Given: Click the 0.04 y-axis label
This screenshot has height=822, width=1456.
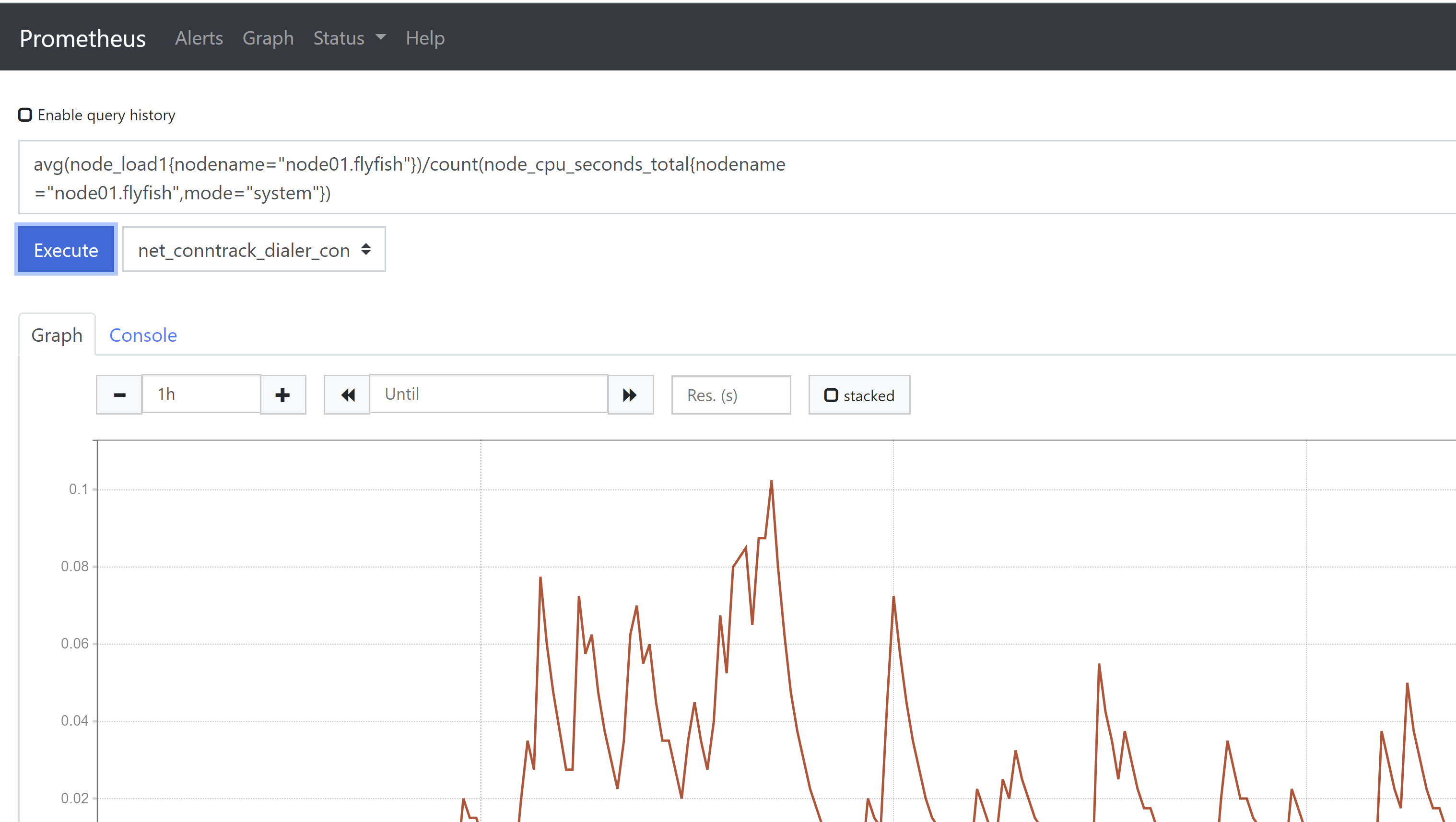Looking at the screenshot, I should click(75, 720).
